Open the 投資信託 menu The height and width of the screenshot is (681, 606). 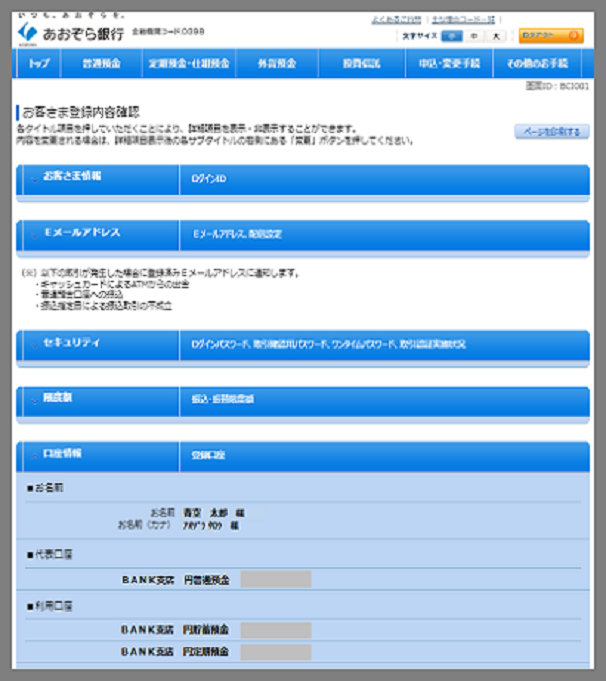coord(361,63)
